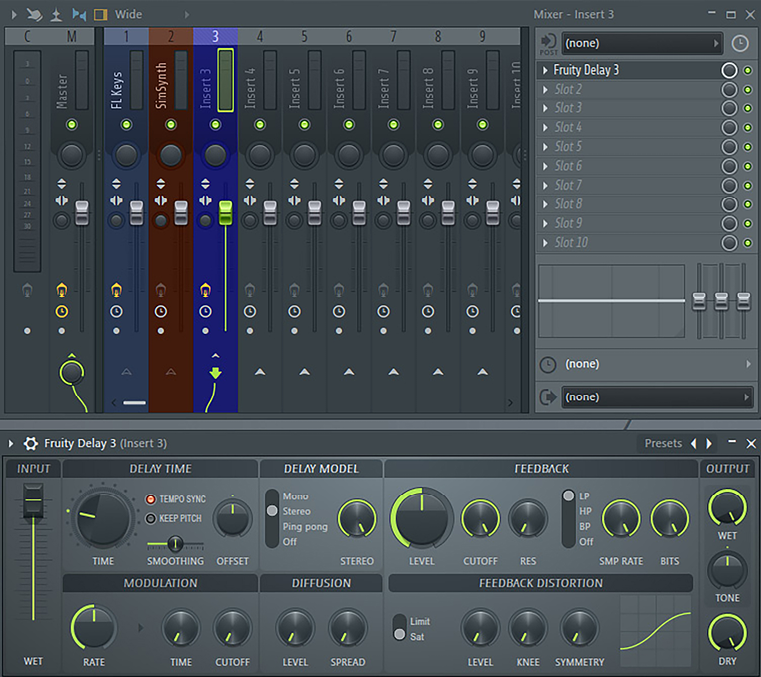
Task: Click phase invert arrows on FL Keys track
Action: click(x=116, y=184)
